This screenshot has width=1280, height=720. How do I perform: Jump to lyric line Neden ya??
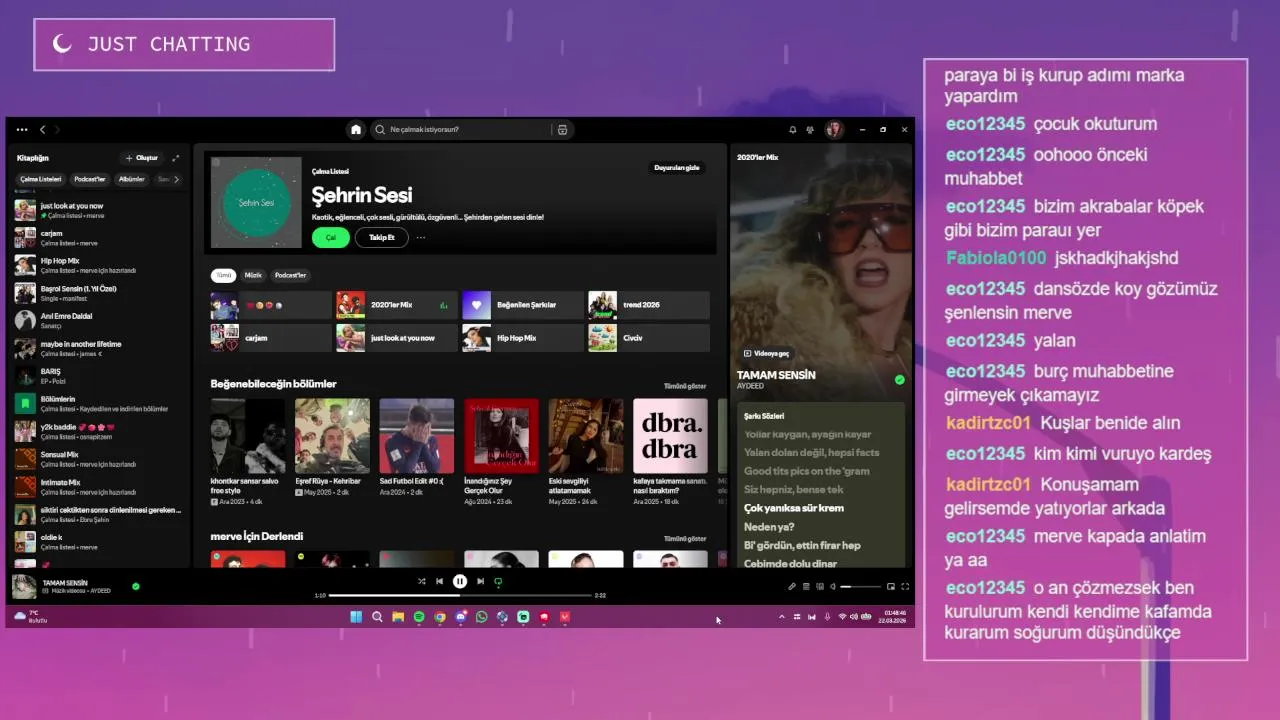769,527
